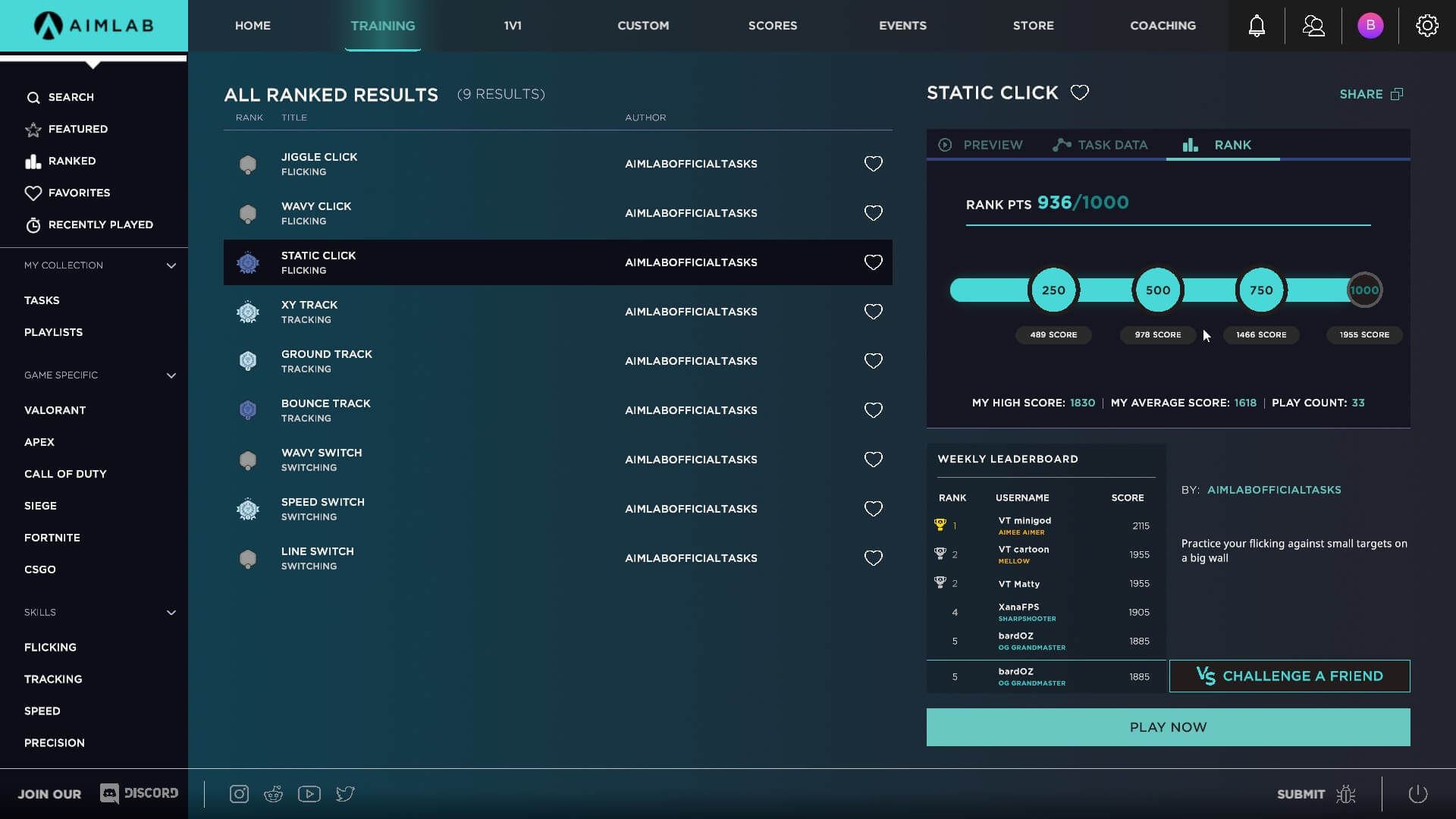This screenshot has height=819, width=1456.
Task: Click the 500 milestone on the rank progress bar
Action: 1157,290
